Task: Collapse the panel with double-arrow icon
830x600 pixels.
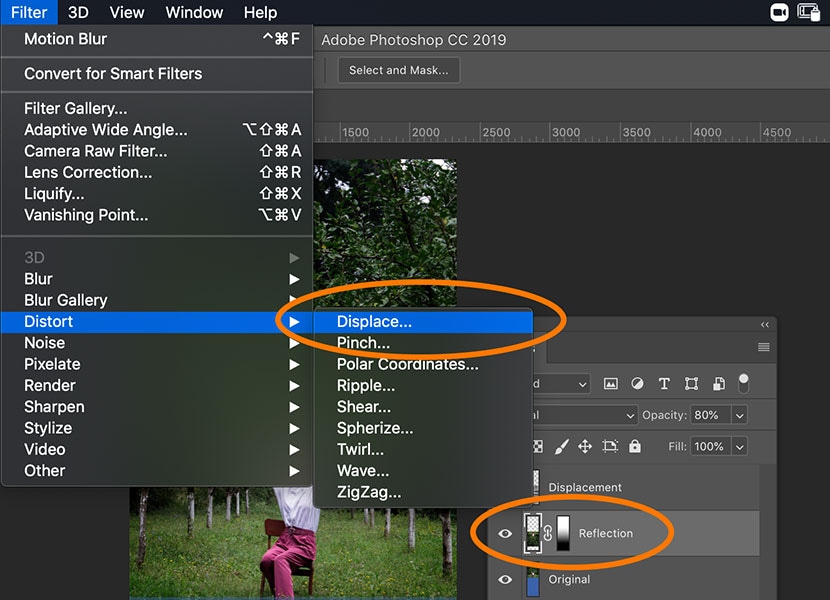Action: [765, 324]
